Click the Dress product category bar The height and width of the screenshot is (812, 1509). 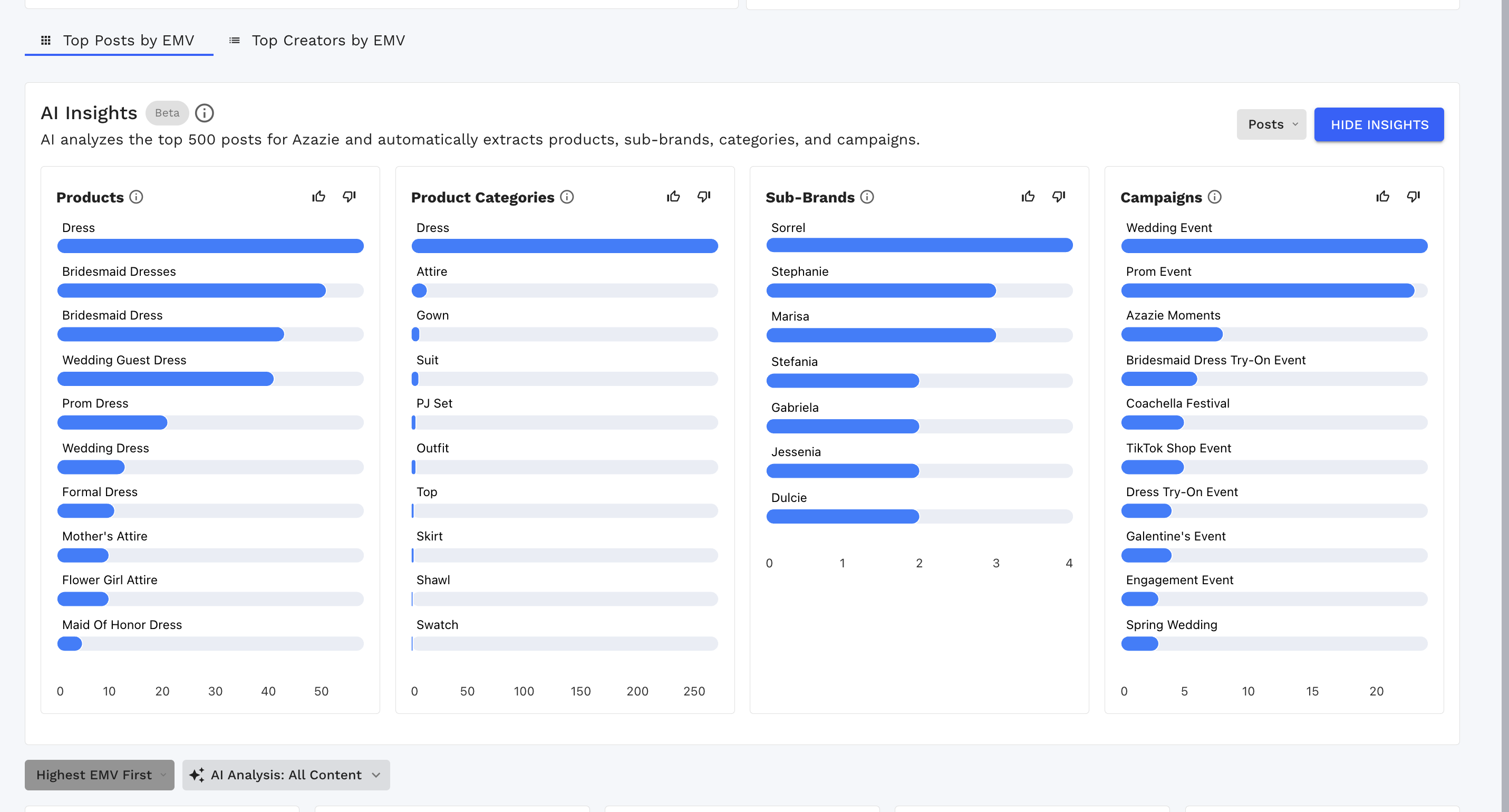pos(565,246)
